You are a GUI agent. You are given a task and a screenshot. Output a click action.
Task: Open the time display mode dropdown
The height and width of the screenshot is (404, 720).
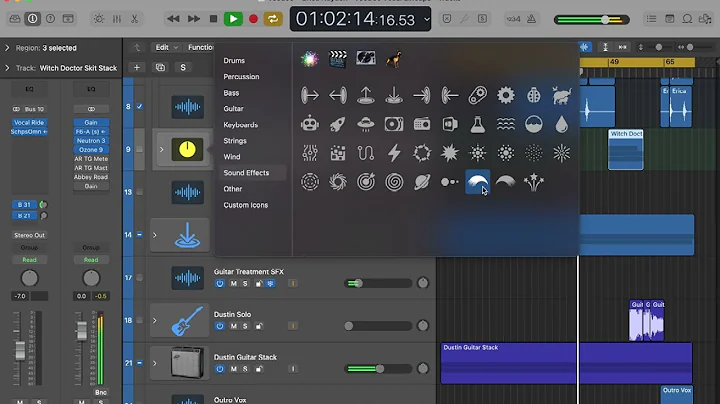point(427,19)
